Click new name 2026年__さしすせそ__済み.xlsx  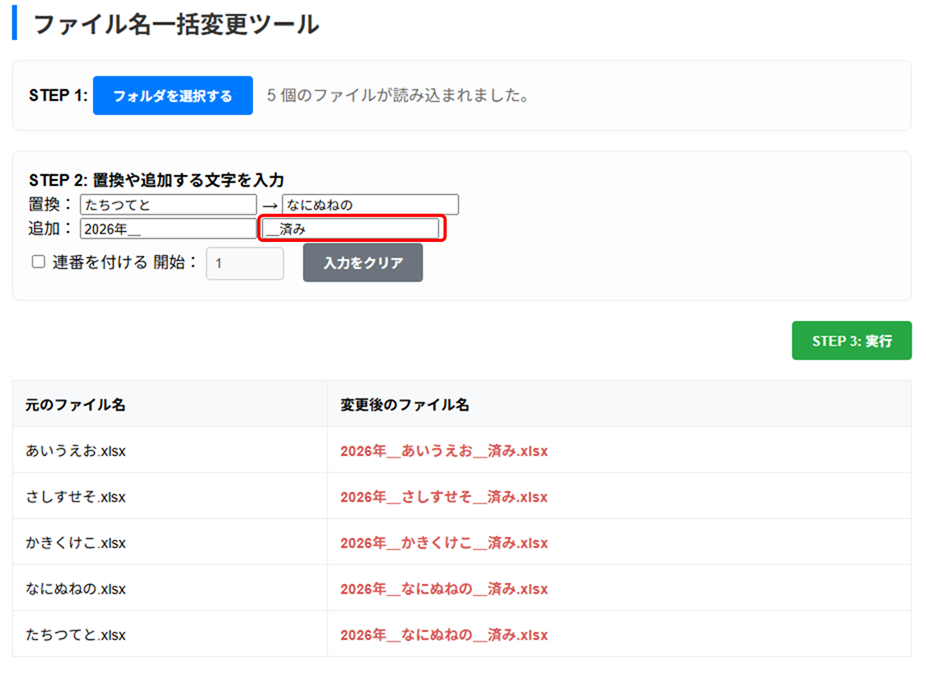(x=444, y=497)
